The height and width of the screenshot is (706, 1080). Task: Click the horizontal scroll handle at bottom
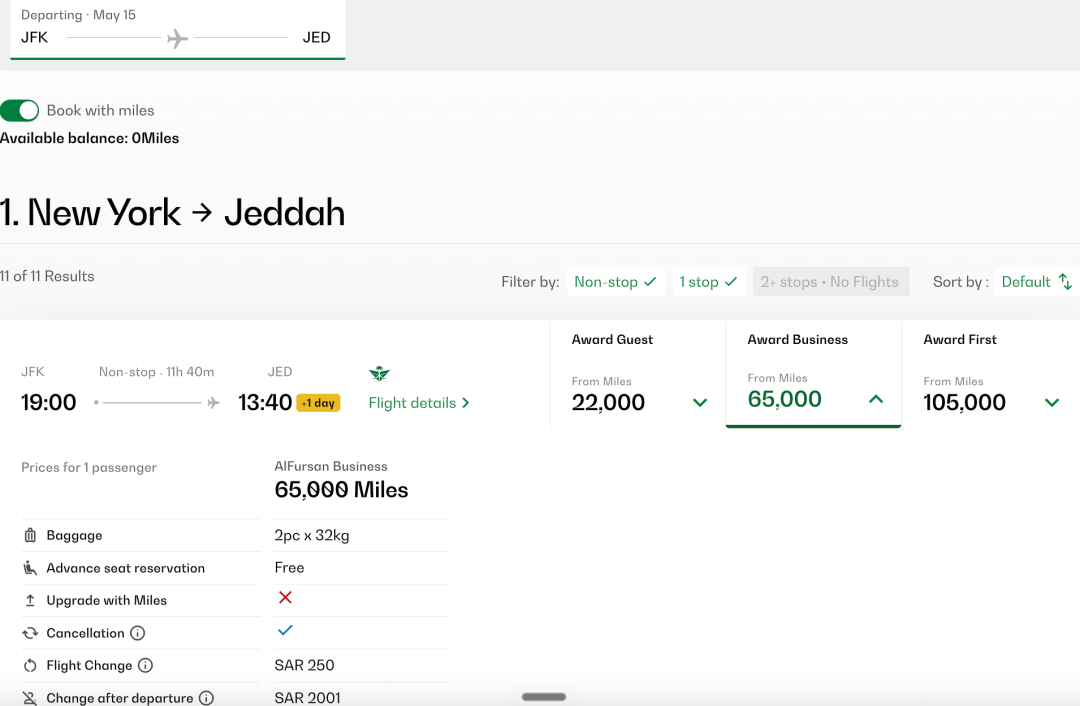544,697
